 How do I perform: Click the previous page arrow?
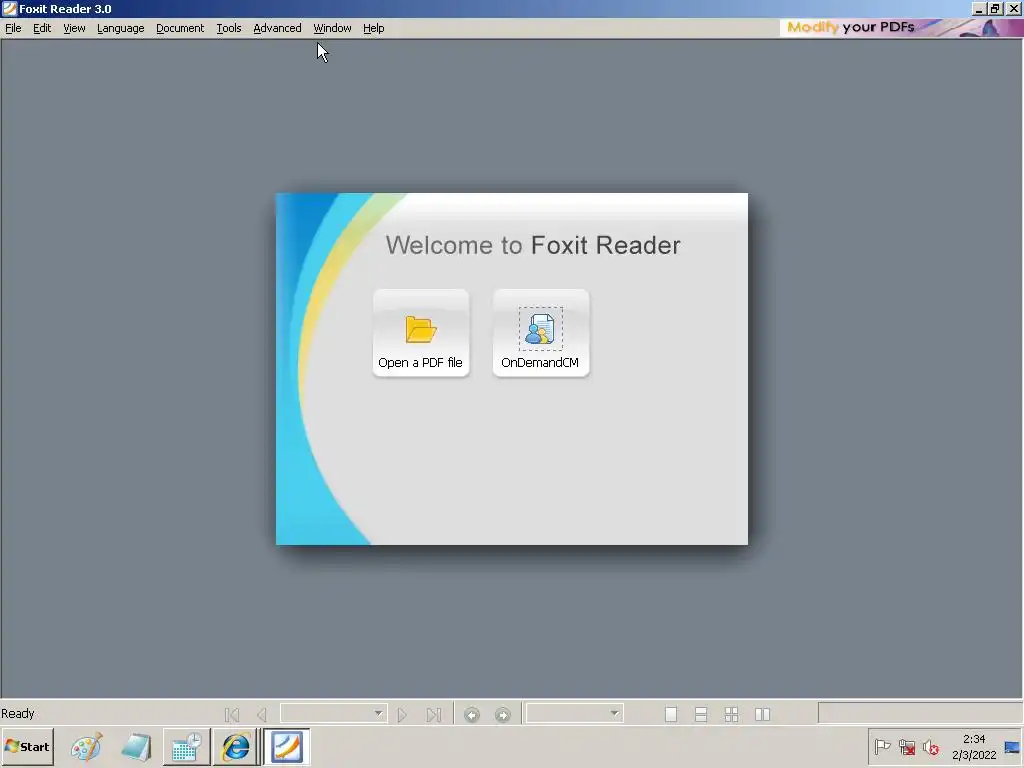coord(262,714)
